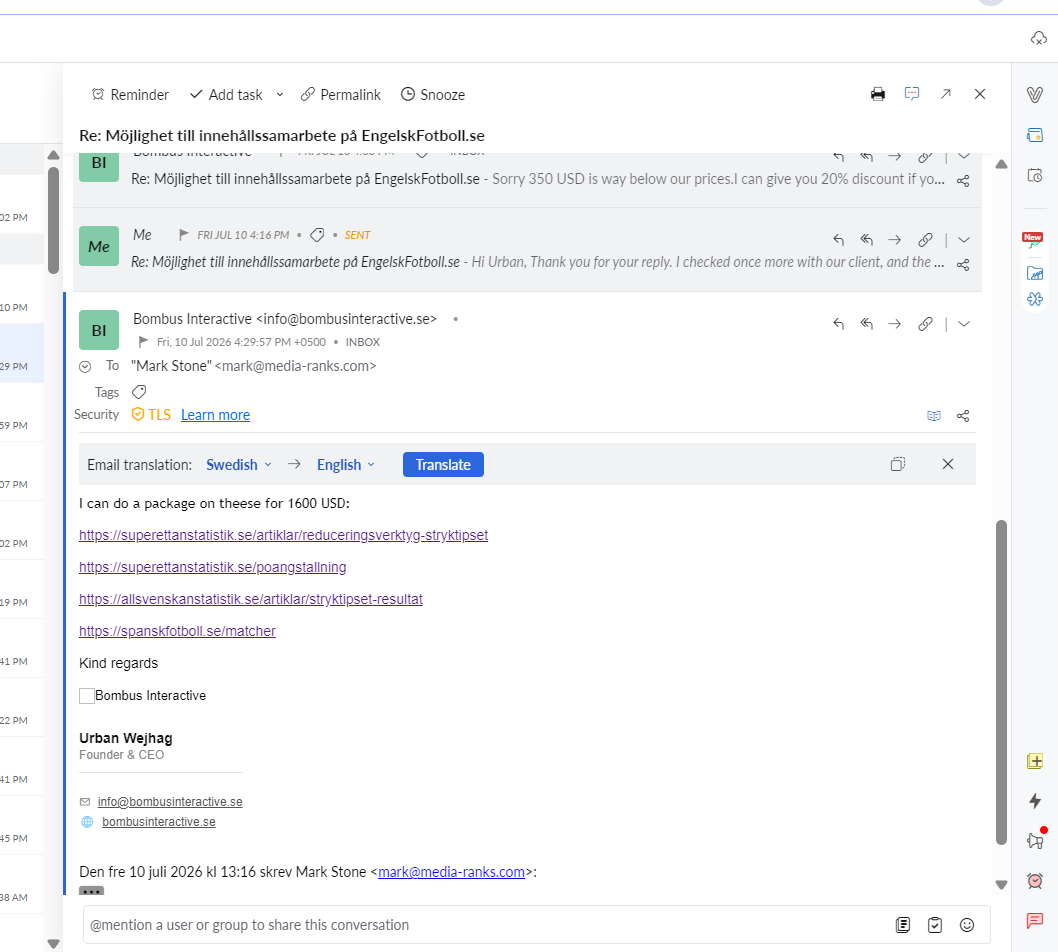Open email in new window arrow

coord(946,94)
